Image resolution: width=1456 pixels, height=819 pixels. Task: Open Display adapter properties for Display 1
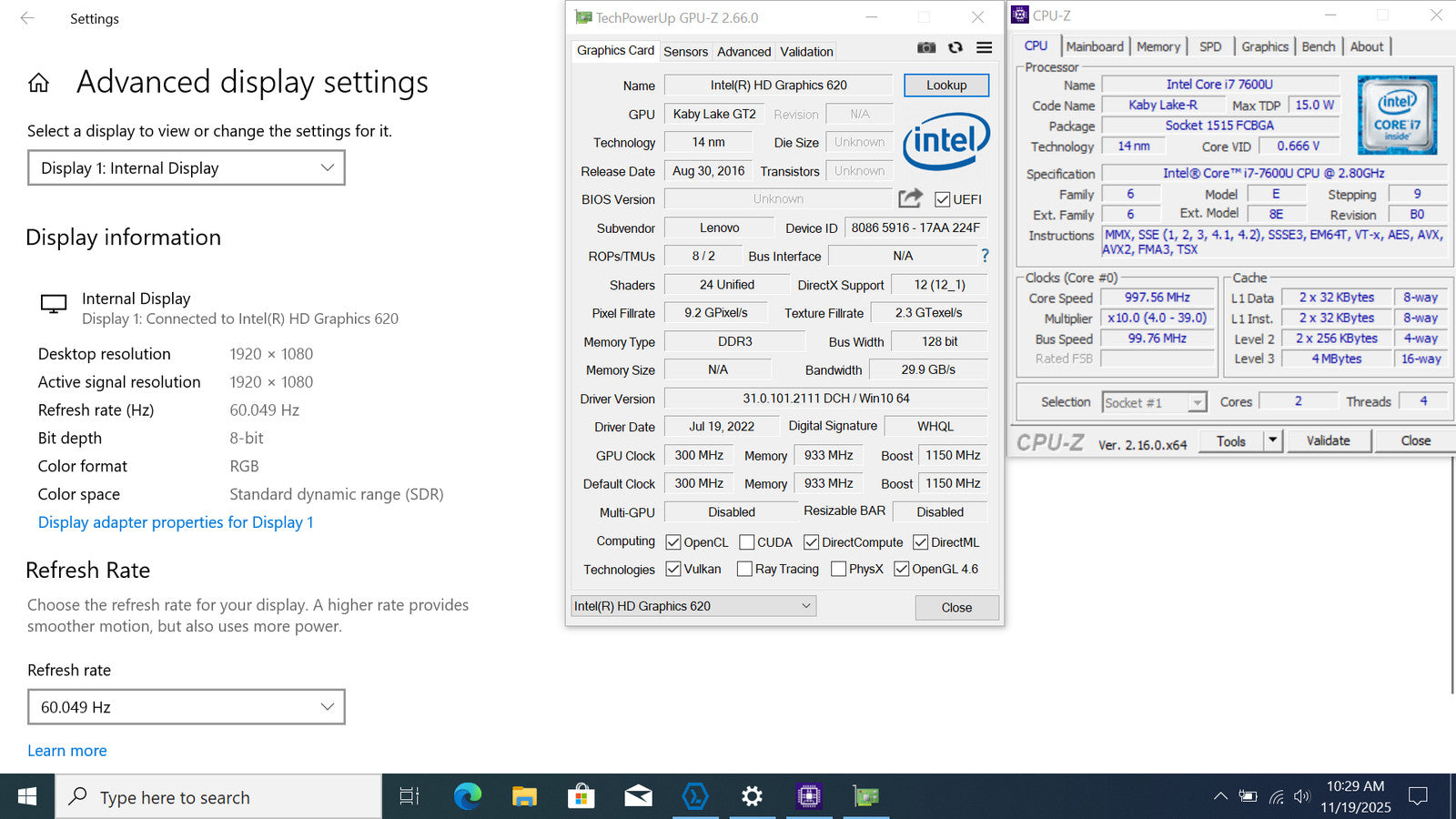click(x=176, y=522)
